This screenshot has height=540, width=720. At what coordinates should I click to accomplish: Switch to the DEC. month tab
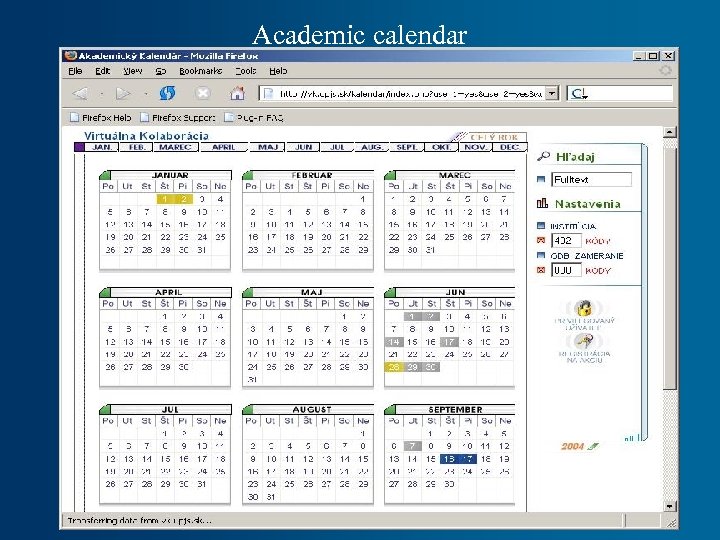coord(510,147)
